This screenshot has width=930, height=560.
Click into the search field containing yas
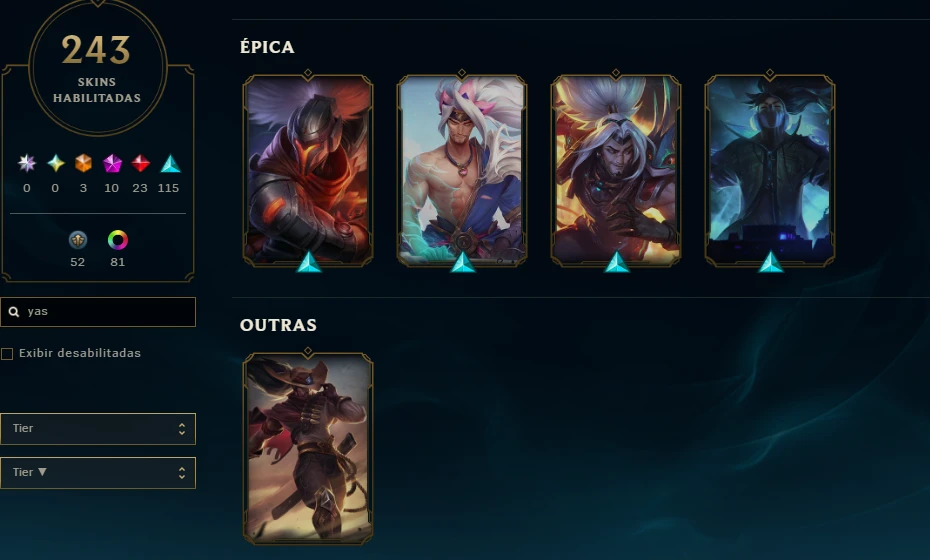click(98, 311)
